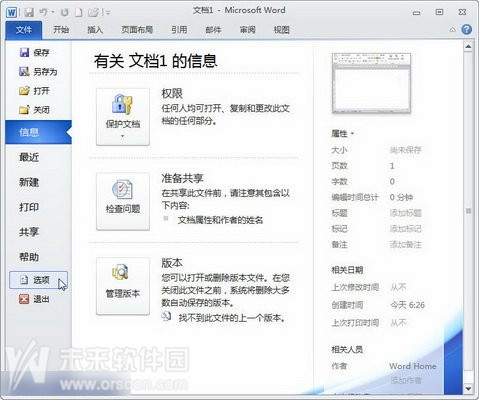Expand the 属性 (Properties) dropdown arrow
This screenshot has width=479, height=400.
[352, 134]
